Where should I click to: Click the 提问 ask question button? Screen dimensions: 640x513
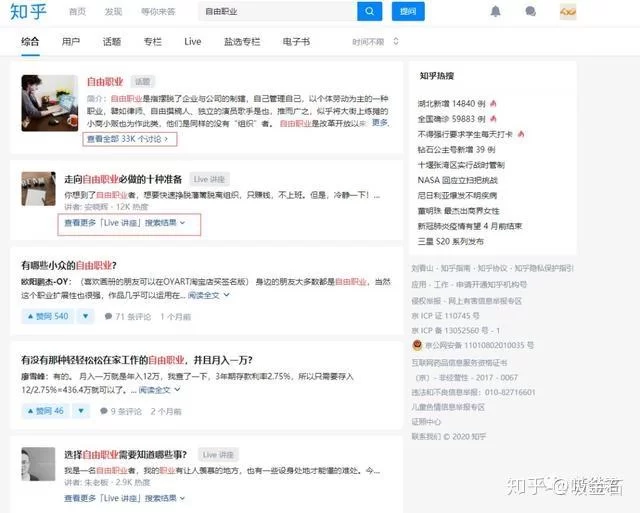407,11
